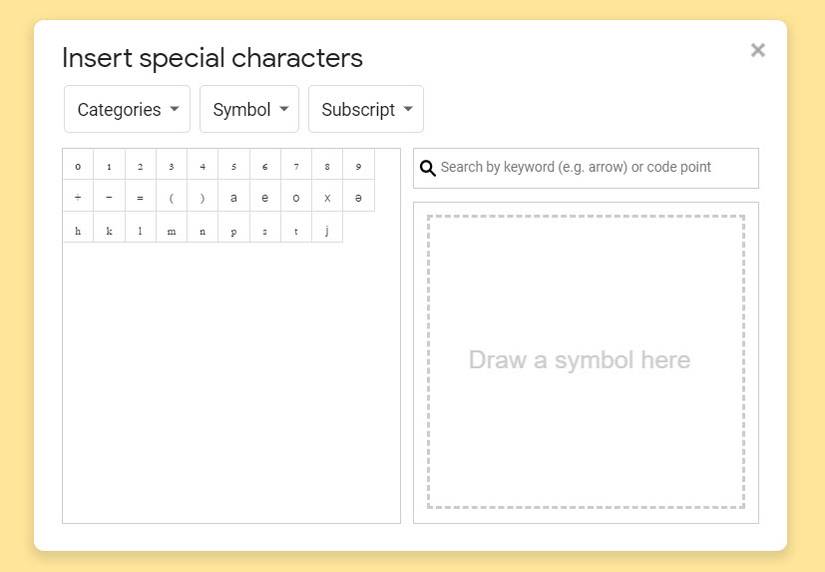The height and width of the screenshot is (572, 825).
Task: Click inside the Draw a symbol area
Action: tap(586, 361)
